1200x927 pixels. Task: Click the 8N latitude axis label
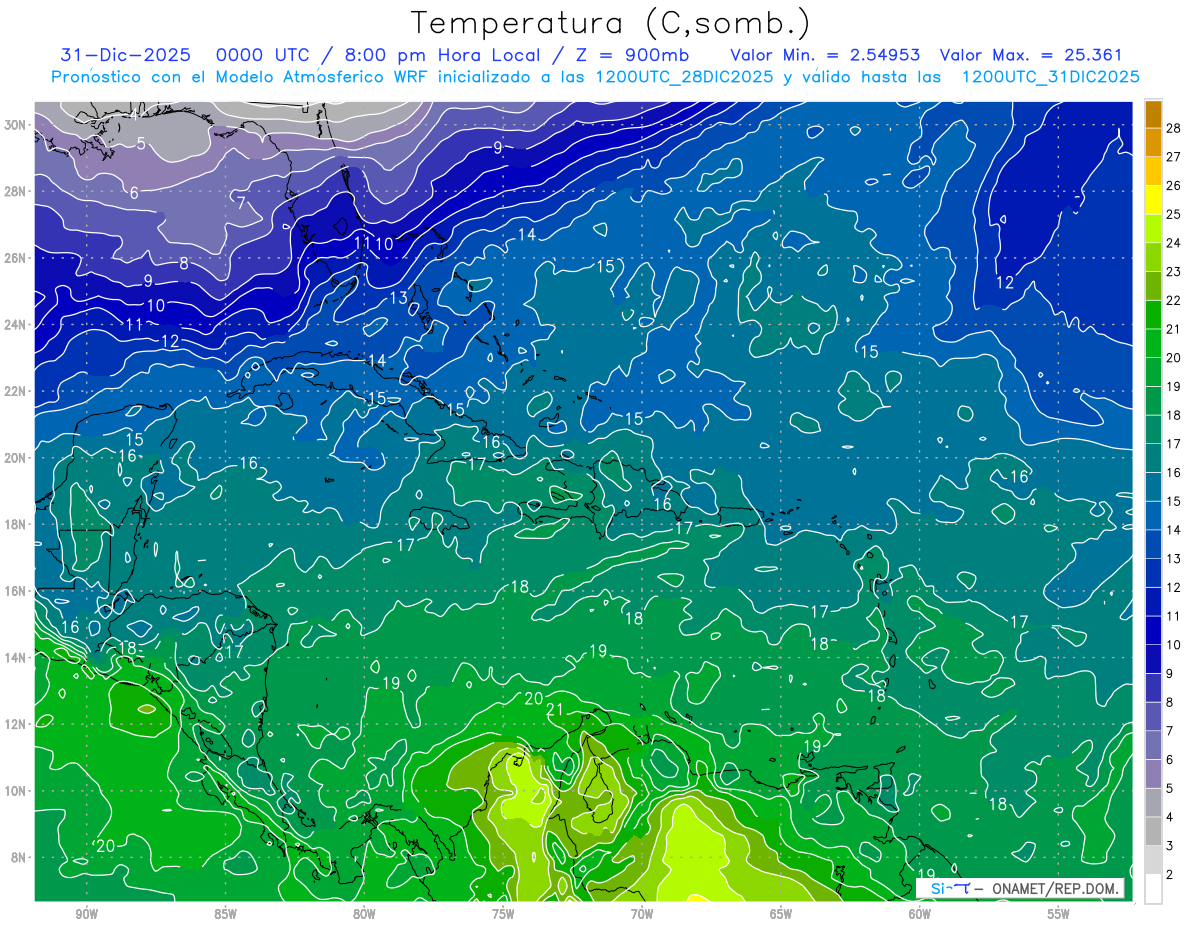pyautogui.click(x=20, y=857)
